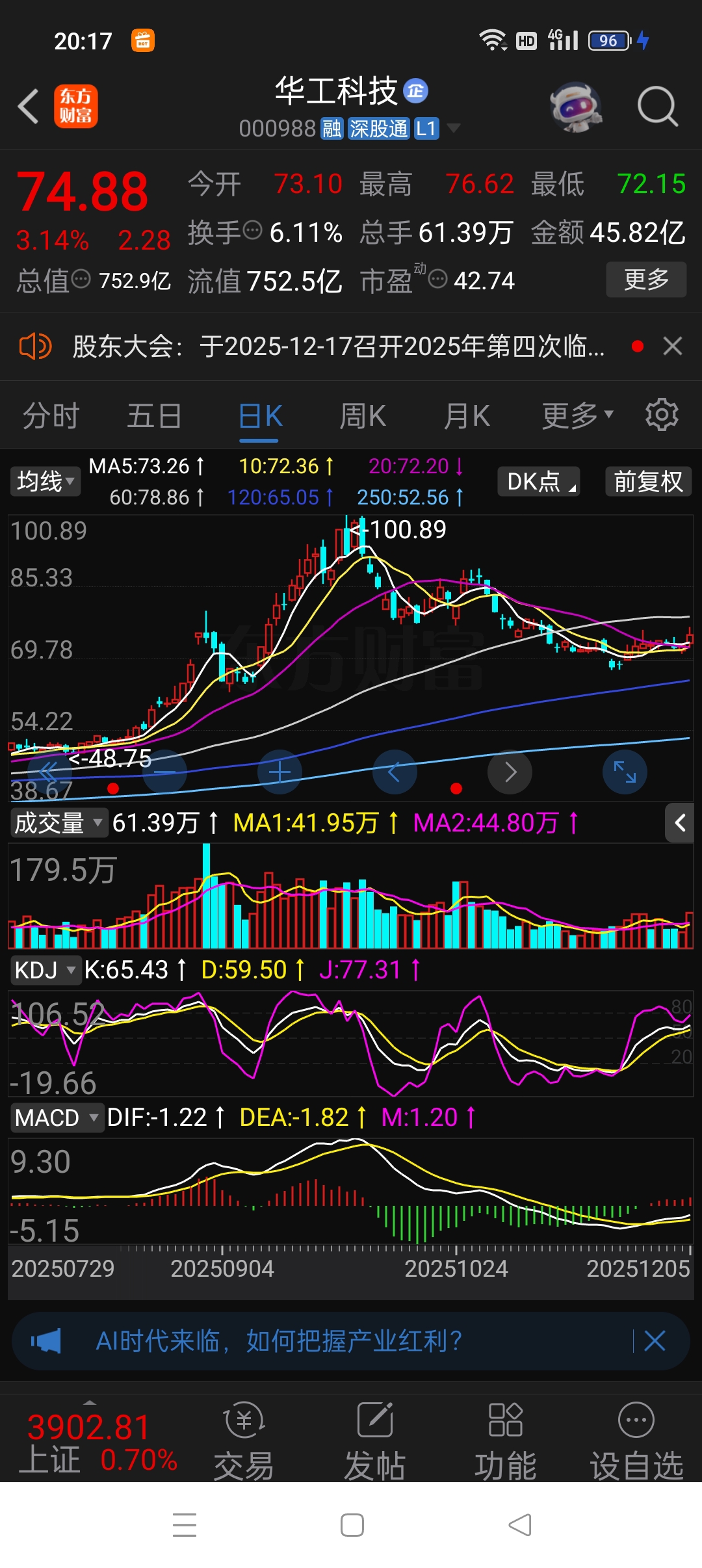The image size is (702, 1568).
Task: Switch to 分时 tab
Action: (51, 416)
